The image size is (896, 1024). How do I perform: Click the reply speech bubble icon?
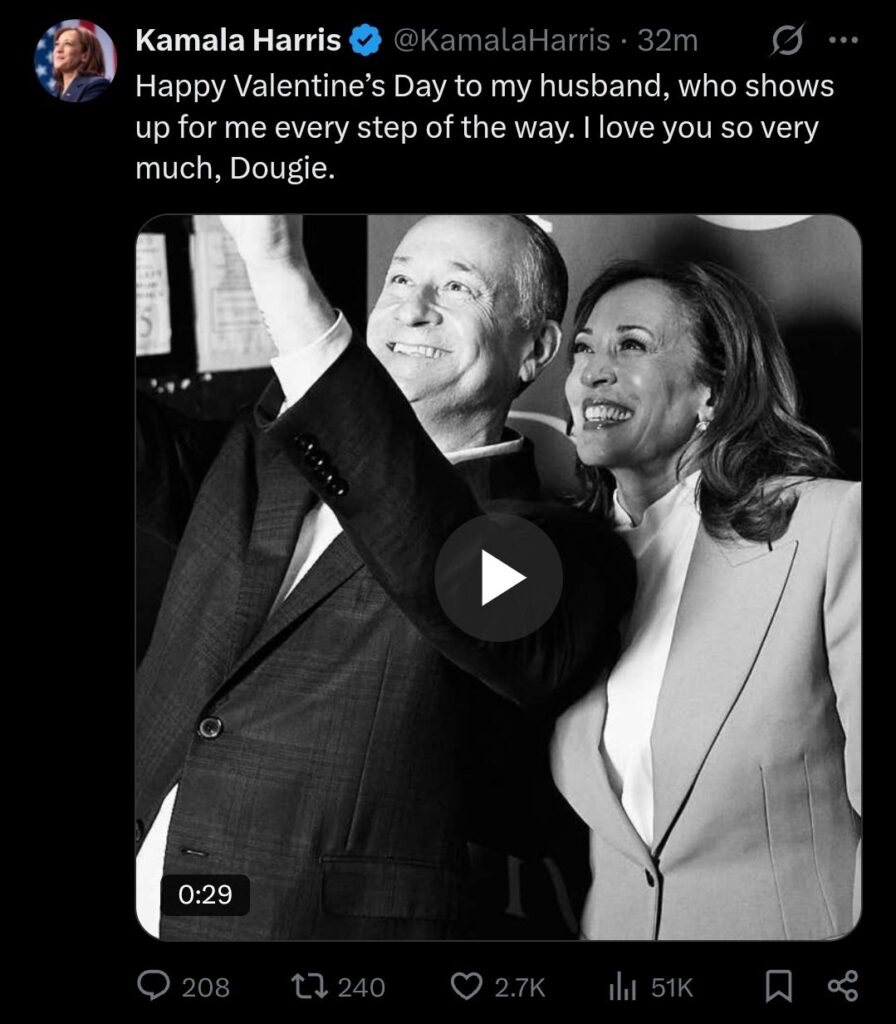(x=153, y=987)
